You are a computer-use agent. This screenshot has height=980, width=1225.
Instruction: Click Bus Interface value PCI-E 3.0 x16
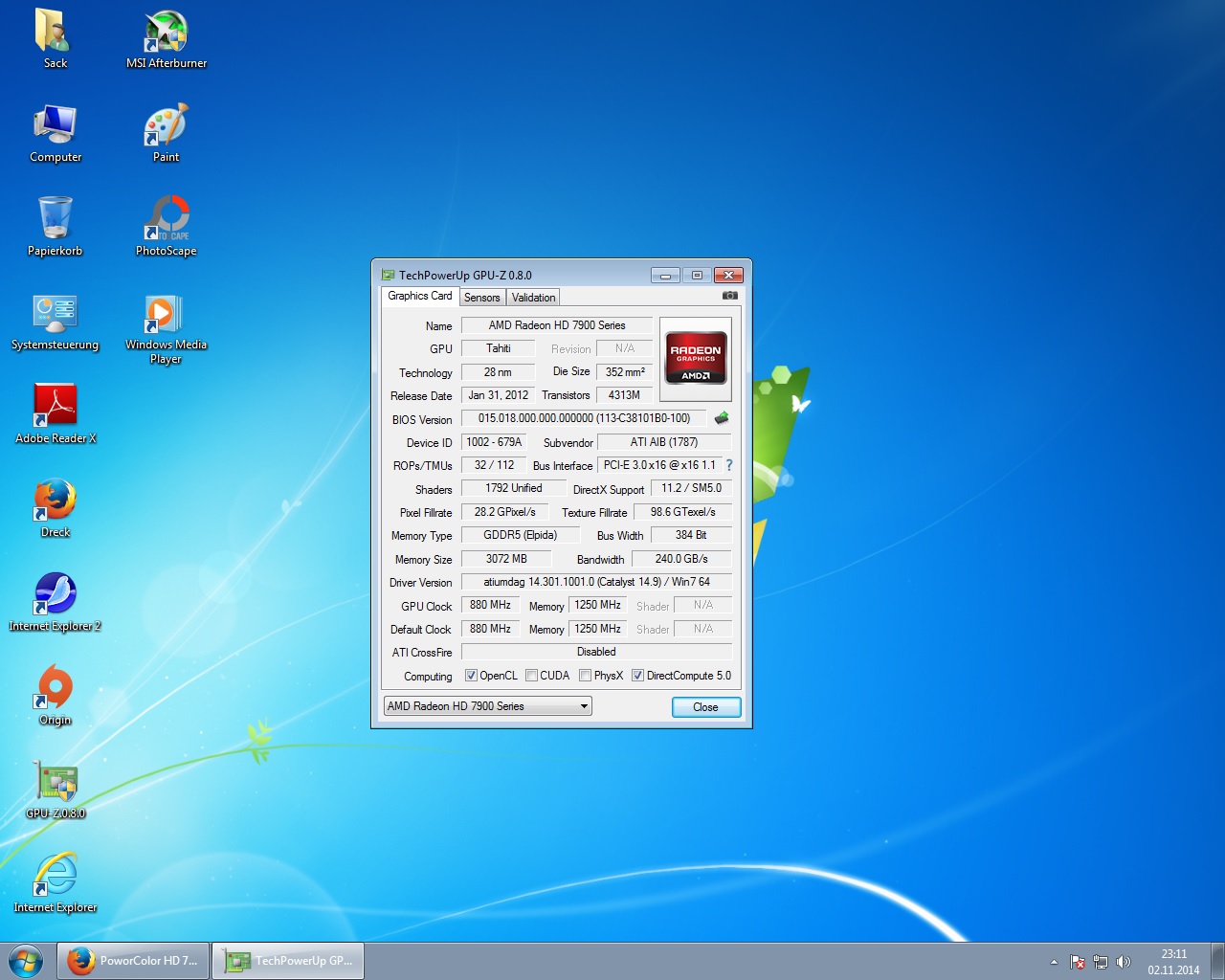coord(659,465)
